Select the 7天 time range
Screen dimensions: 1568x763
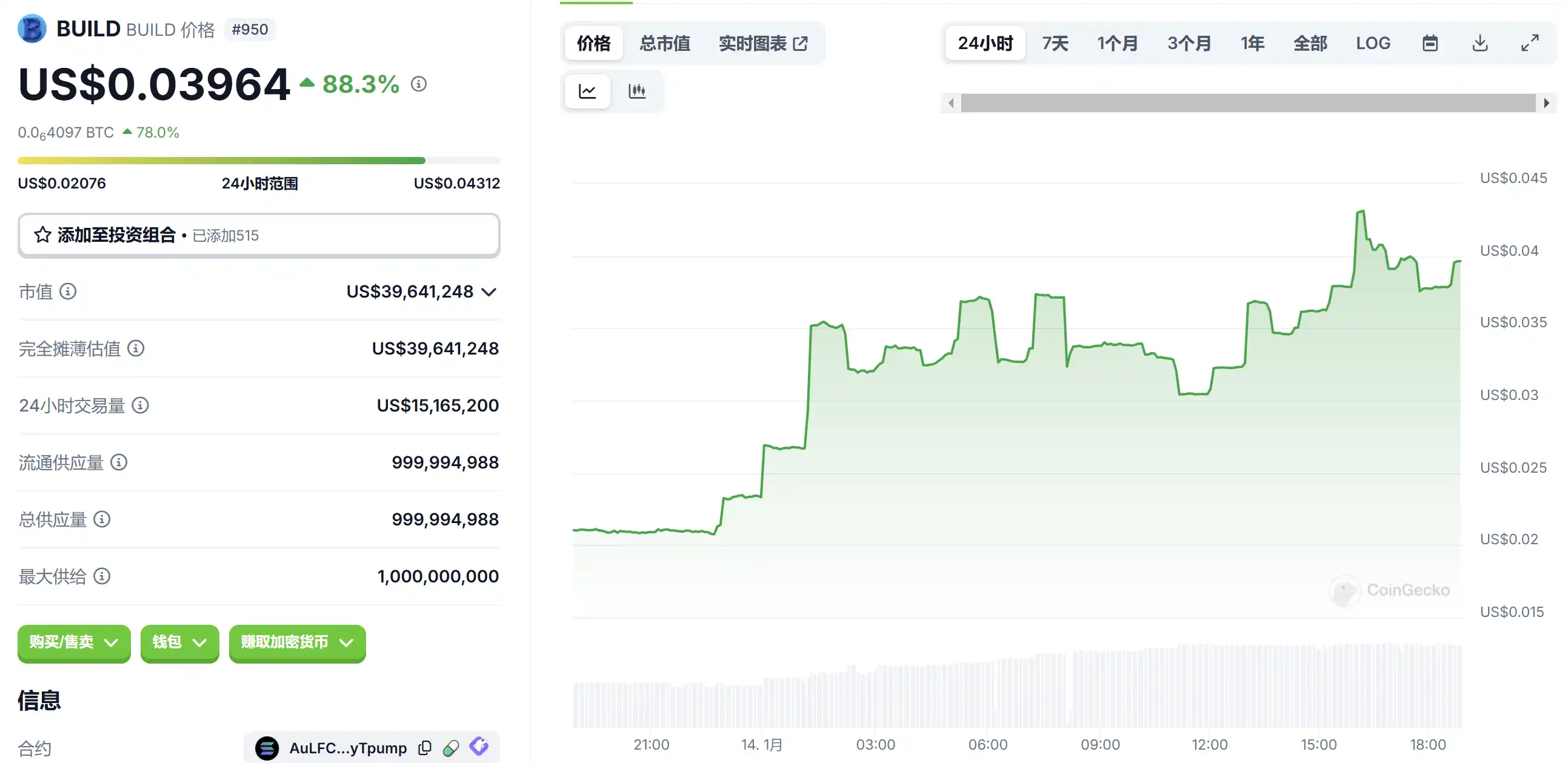1055,43
